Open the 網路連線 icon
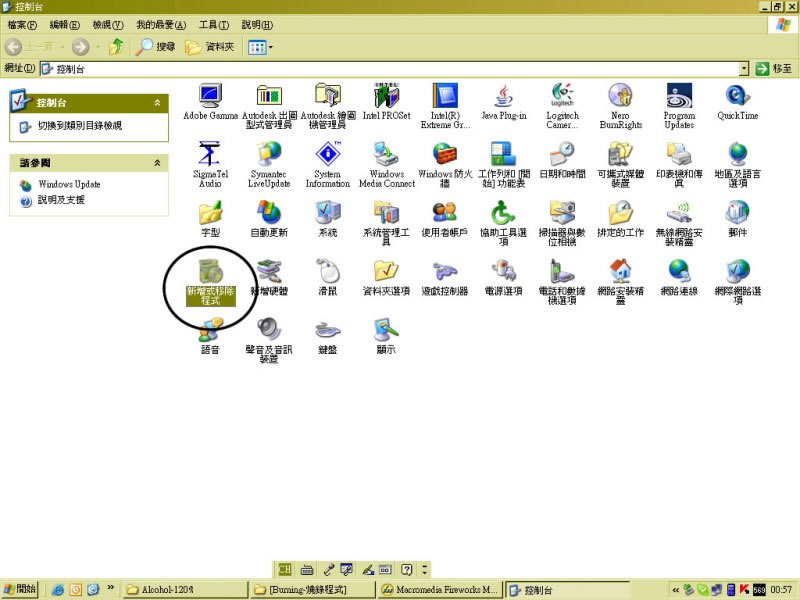Screen dimensions: 800x600 [x=679, y=272]
